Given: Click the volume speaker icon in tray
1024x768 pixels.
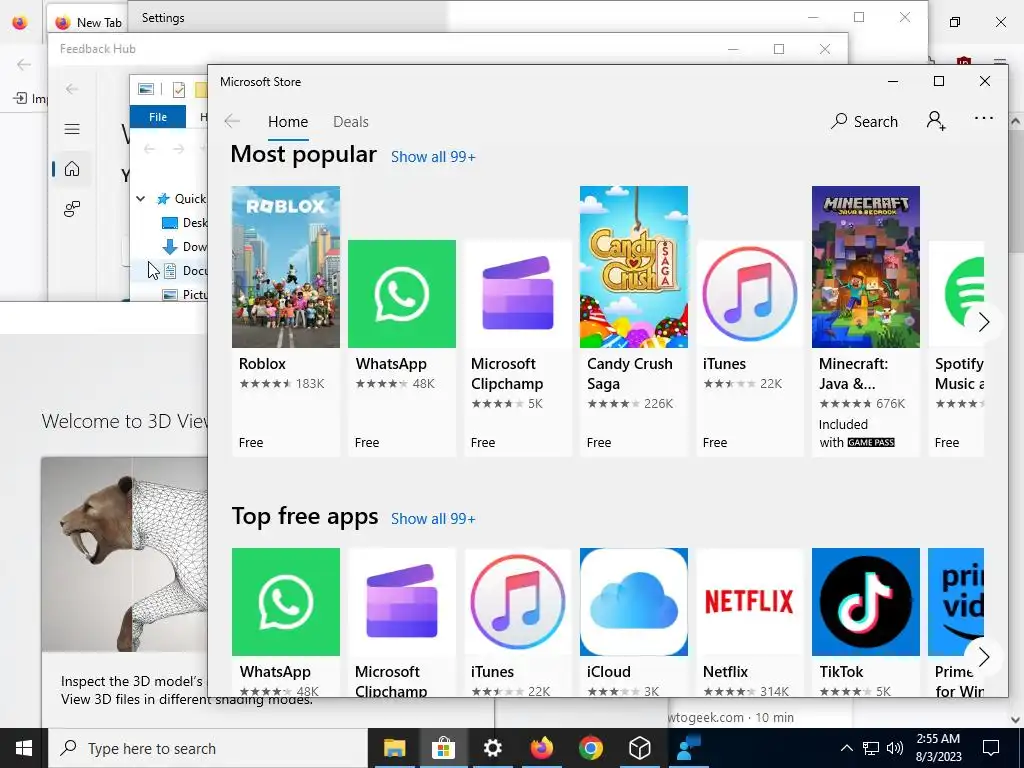Looking at the screenshot, I should click(895, 748).
